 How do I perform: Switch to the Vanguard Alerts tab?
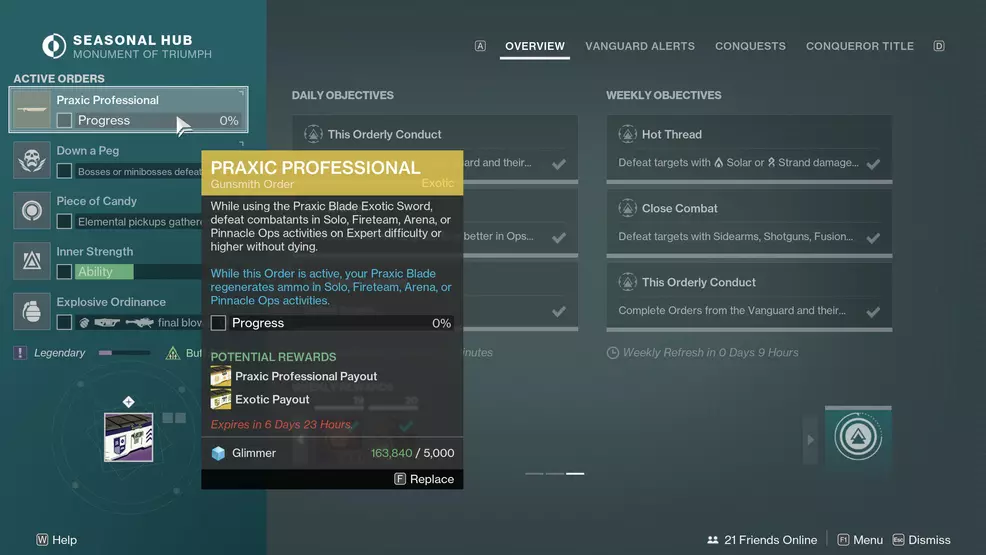tap(640, 46)
